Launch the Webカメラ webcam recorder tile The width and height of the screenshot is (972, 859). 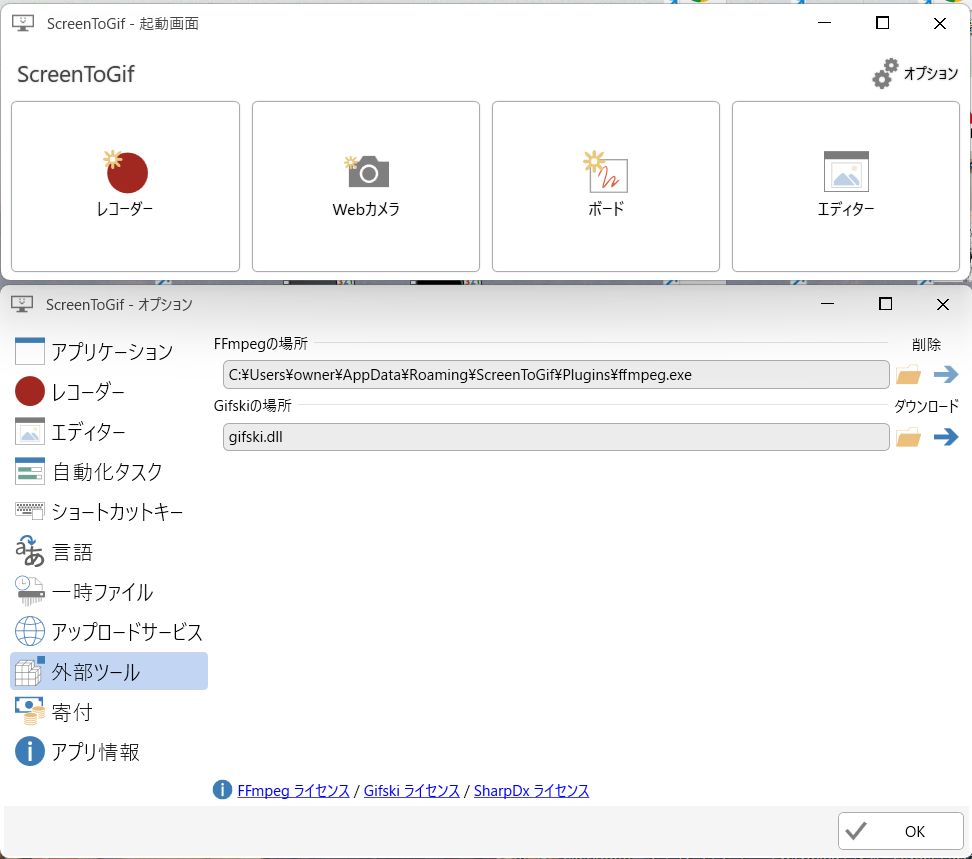coord(366,187)
